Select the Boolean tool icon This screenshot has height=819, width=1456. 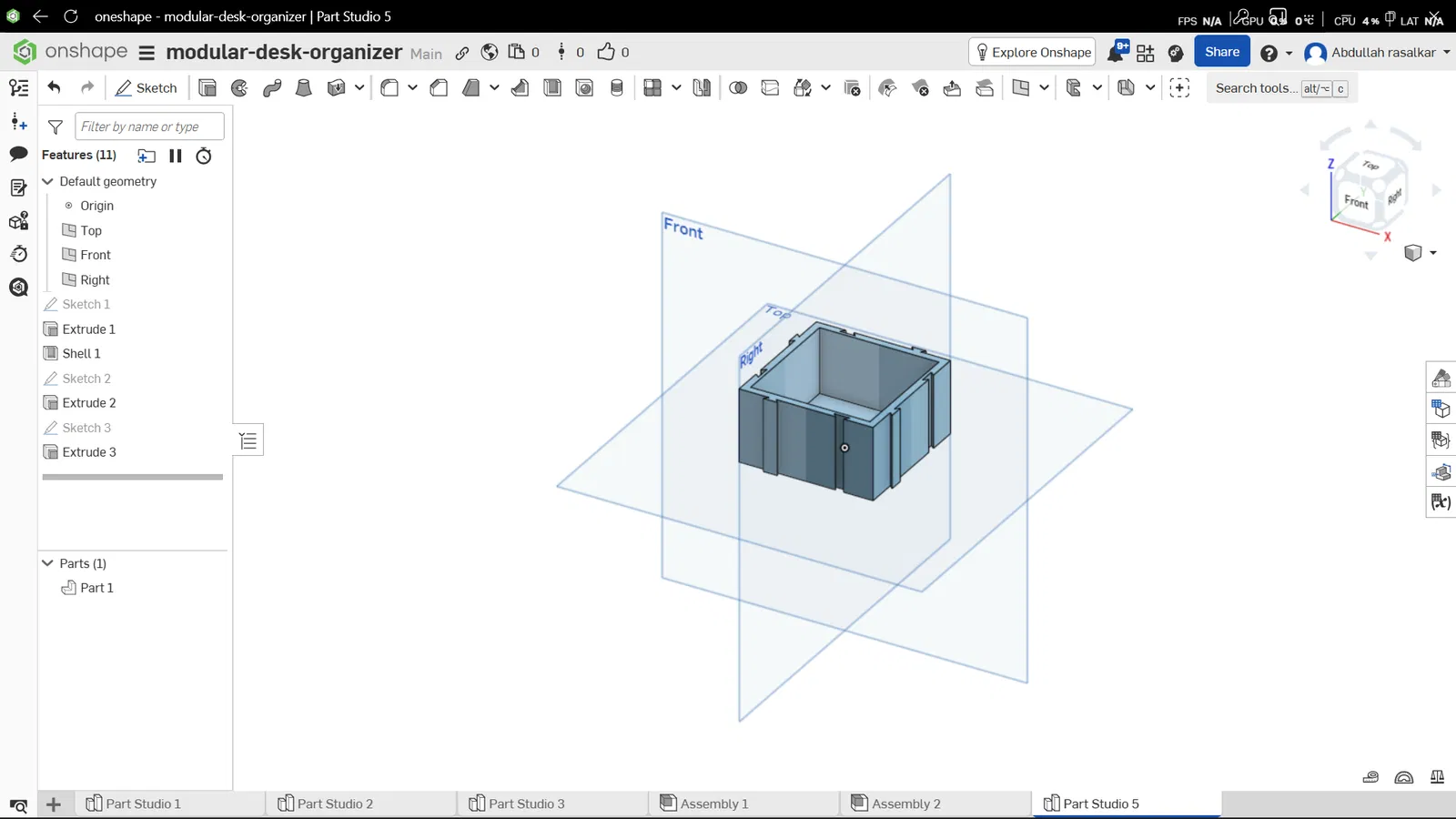point(738,88)
